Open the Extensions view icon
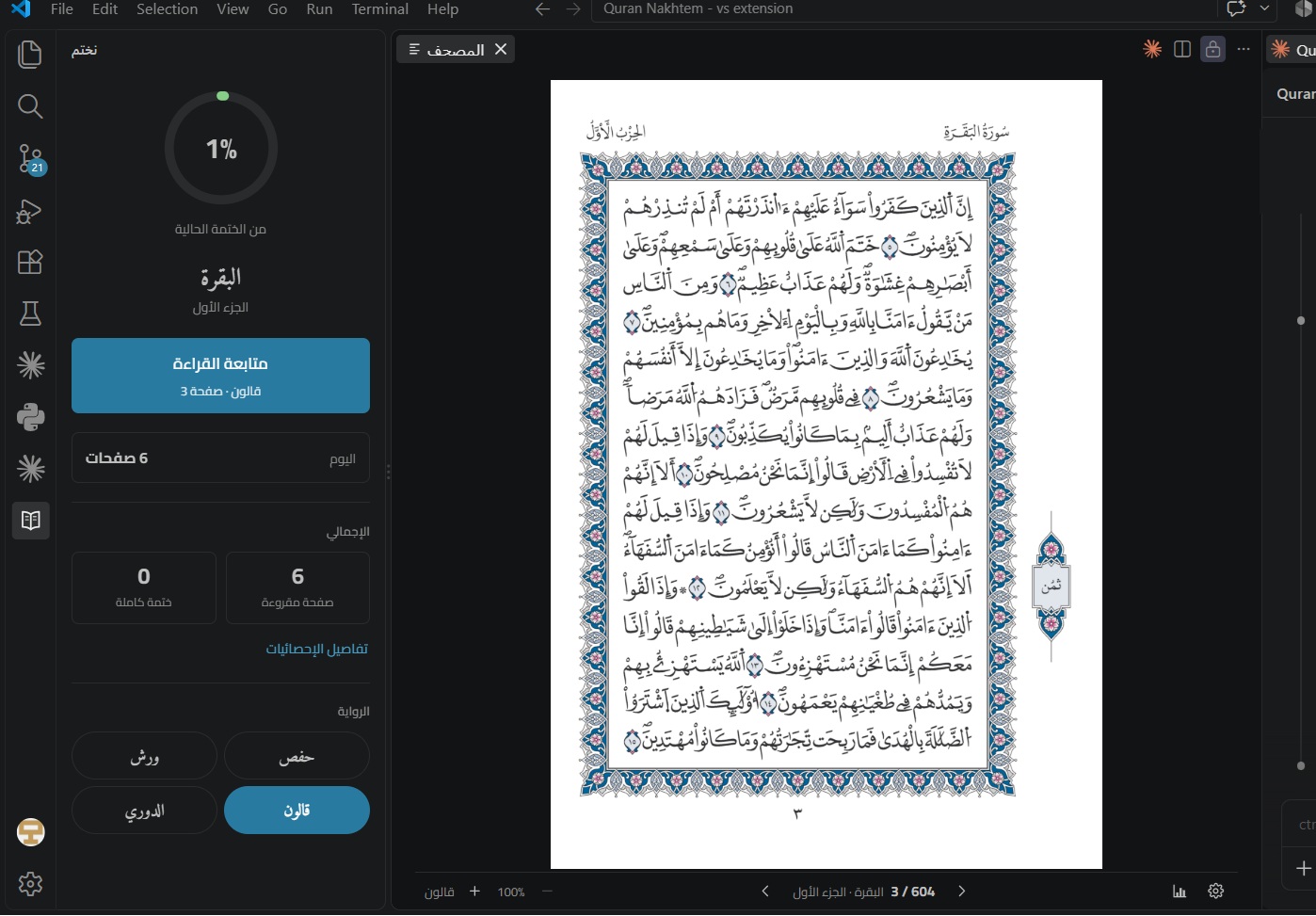 [x=30, y=262]
